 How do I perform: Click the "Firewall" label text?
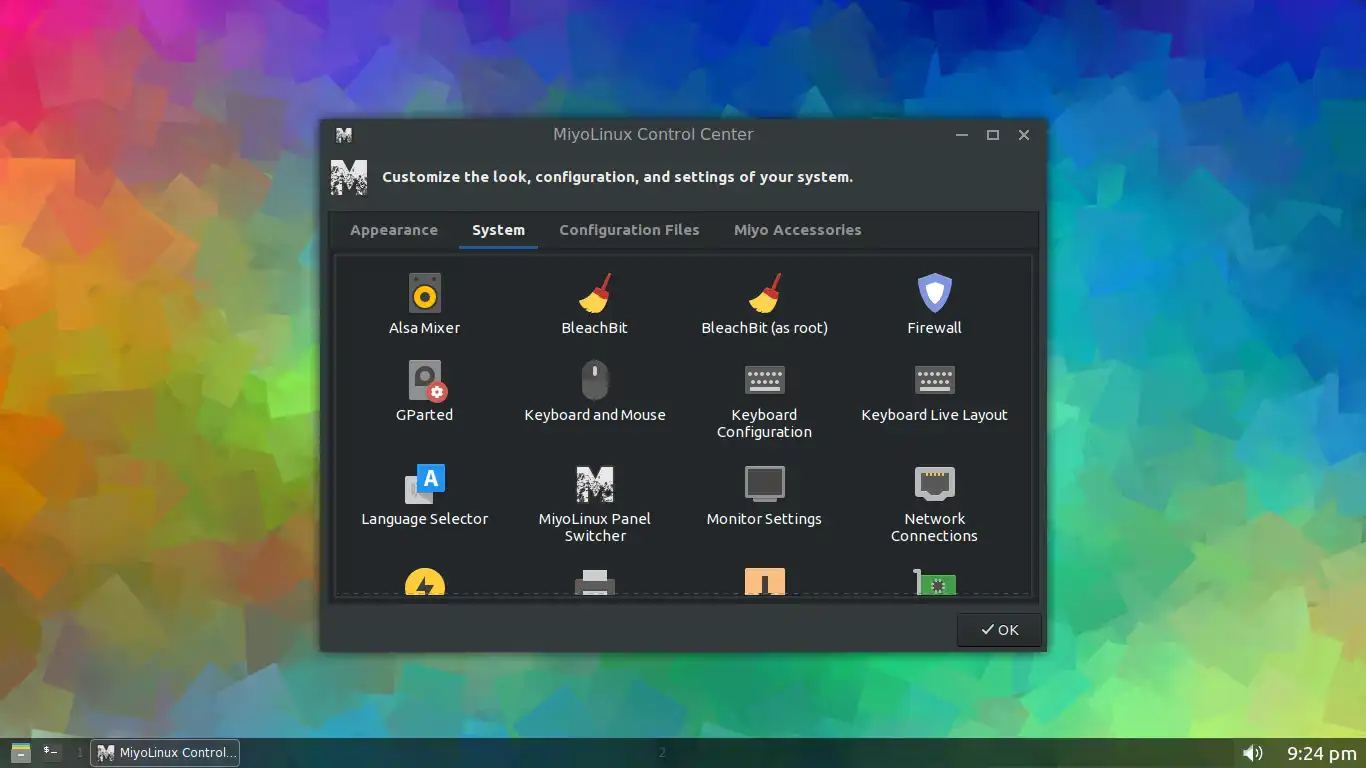click(935, 328)
